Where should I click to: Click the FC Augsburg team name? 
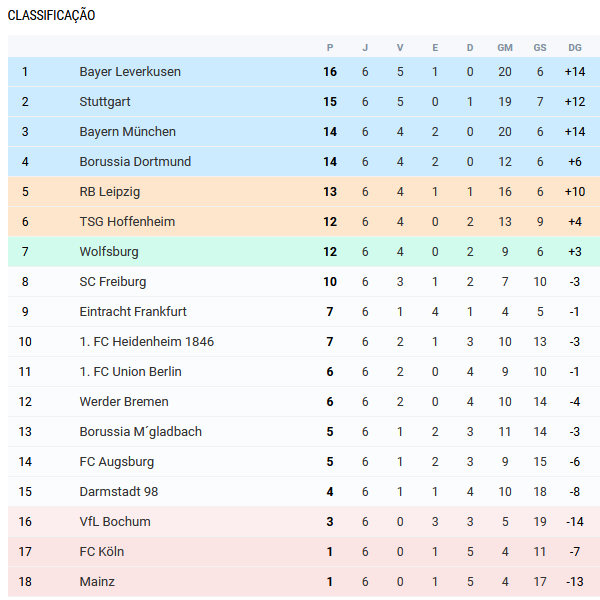[117, 462]
